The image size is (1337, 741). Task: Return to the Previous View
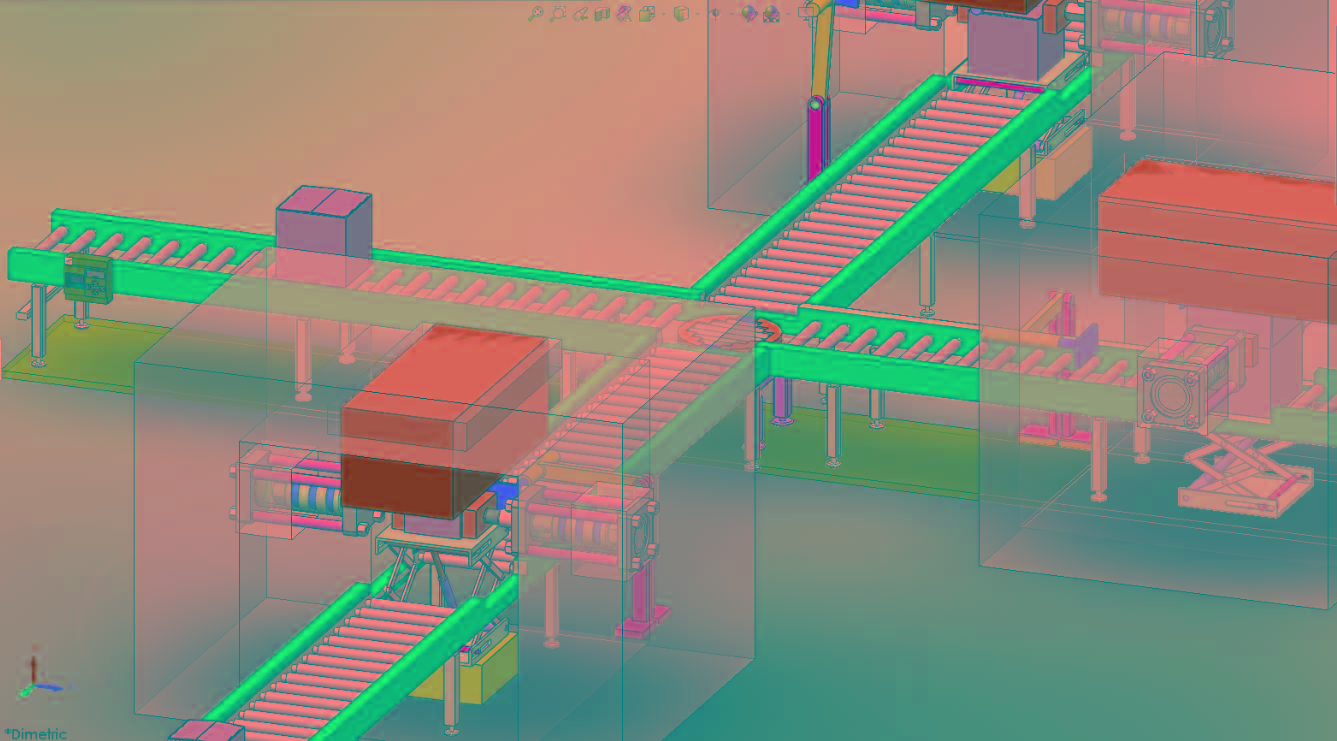point(581,13)
